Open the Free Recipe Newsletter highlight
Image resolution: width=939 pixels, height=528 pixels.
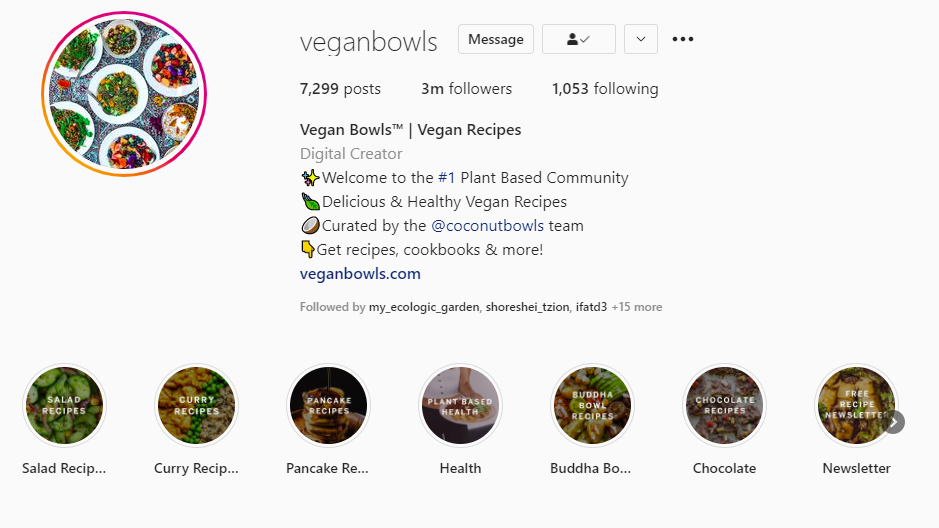pyautogui.click(x=856, y=405)
